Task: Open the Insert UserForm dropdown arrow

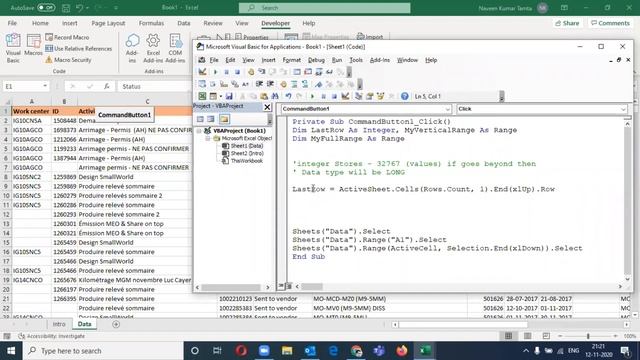Action: point(221,96)
